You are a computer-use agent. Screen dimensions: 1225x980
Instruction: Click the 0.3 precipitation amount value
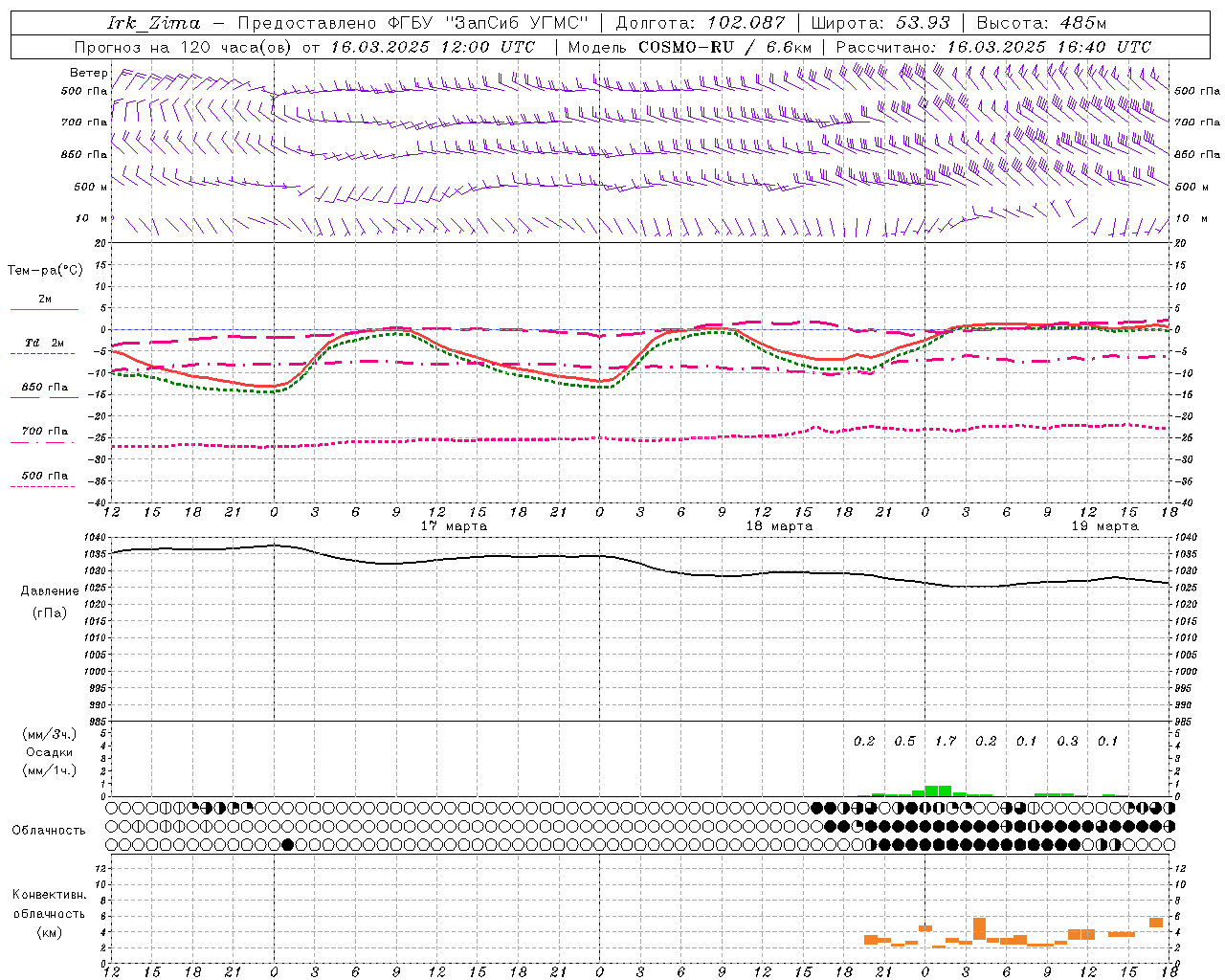[x=1067, y=742]
